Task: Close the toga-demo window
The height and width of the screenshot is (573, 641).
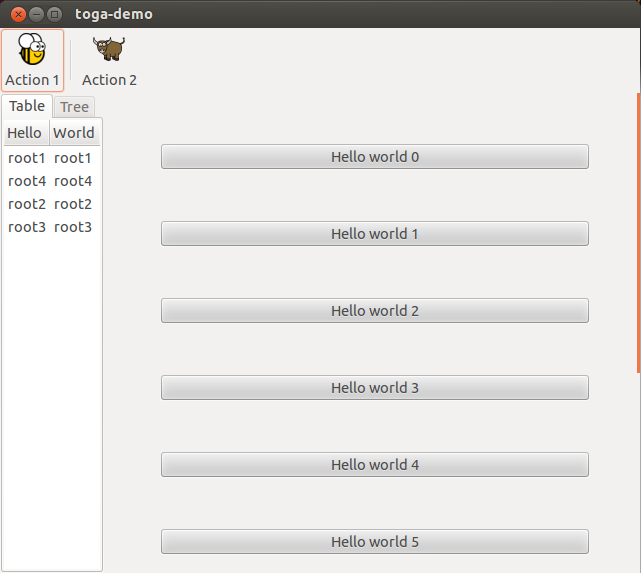Action: click(x=18, y=14)
